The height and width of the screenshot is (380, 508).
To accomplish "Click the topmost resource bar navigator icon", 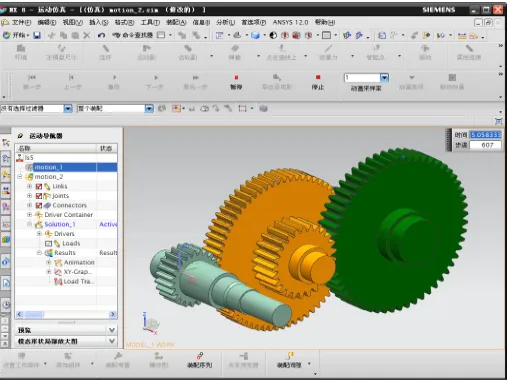I will (x=6, y=143).
